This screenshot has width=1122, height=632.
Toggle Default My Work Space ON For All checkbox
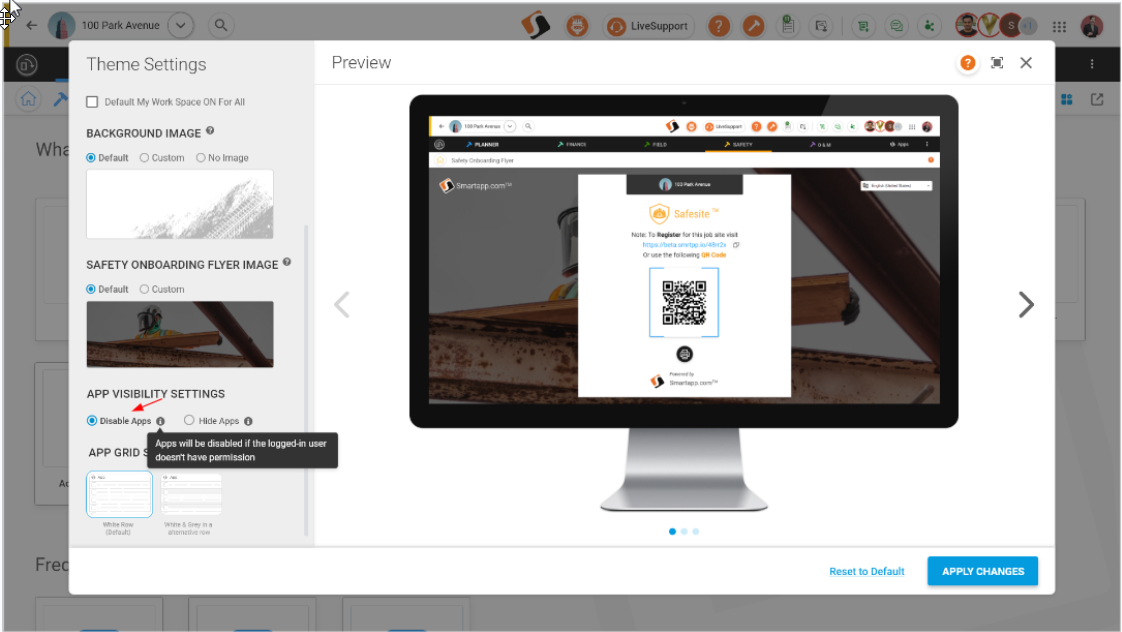tap(92, 102)
